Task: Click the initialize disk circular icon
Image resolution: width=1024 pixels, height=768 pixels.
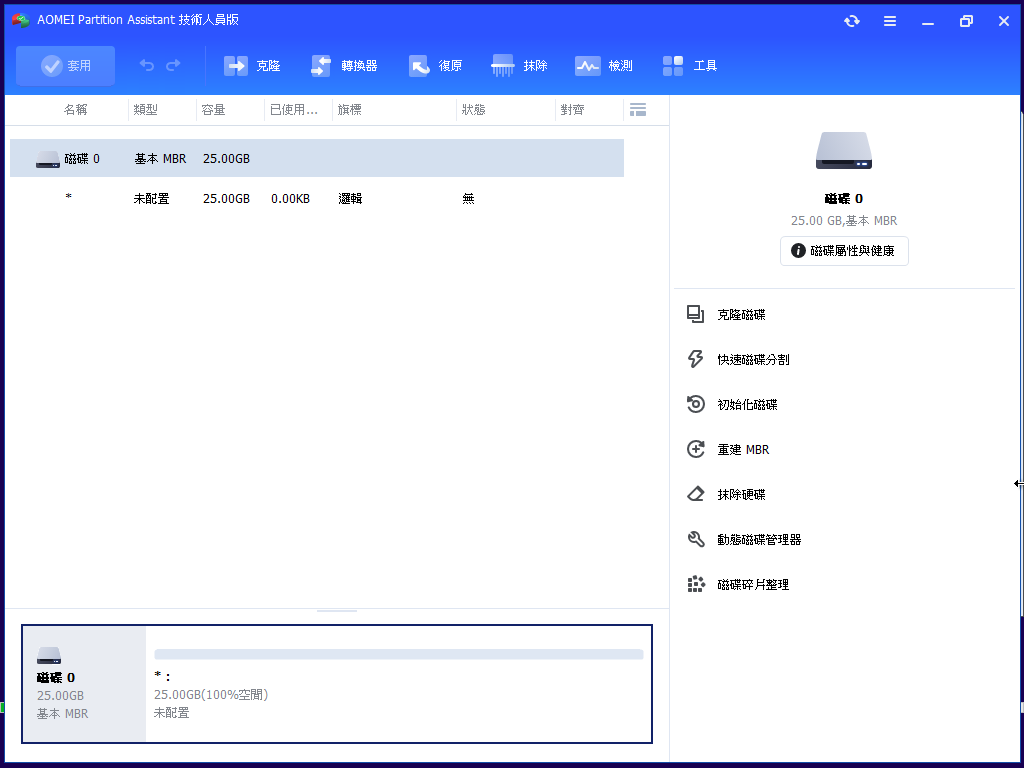Action: [x=696, y=404]
